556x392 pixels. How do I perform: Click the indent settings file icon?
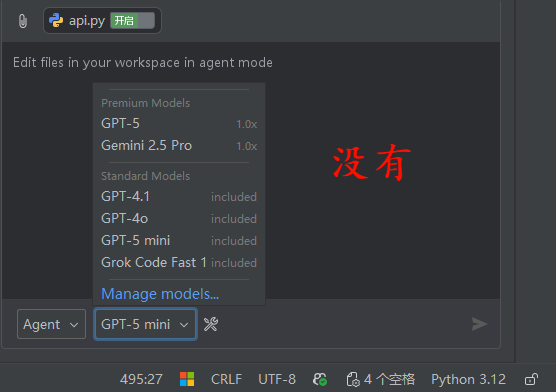pyautogui.click(x=353, y=379)
